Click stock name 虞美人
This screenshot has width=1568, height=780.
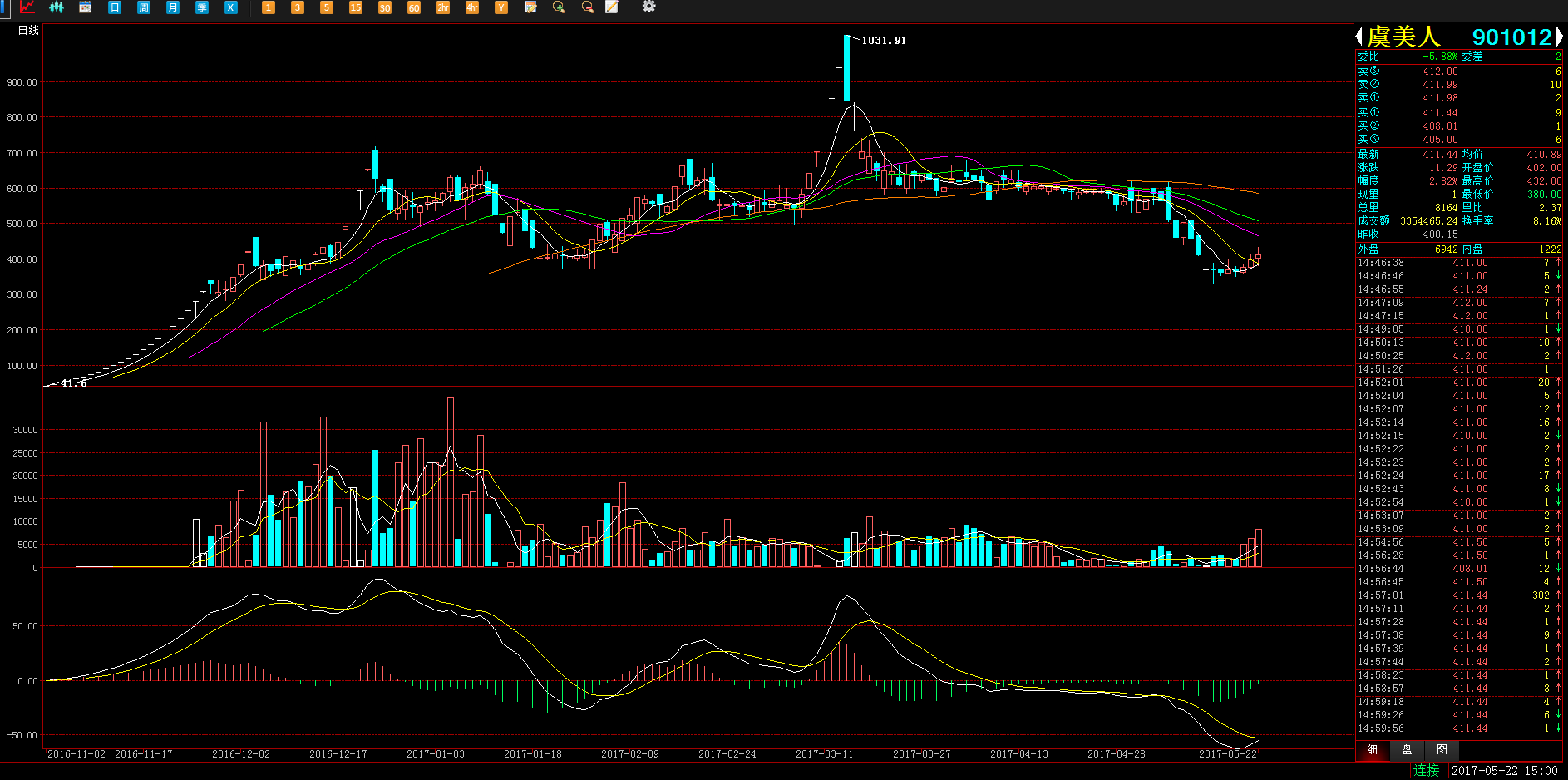click(1403, 37)
